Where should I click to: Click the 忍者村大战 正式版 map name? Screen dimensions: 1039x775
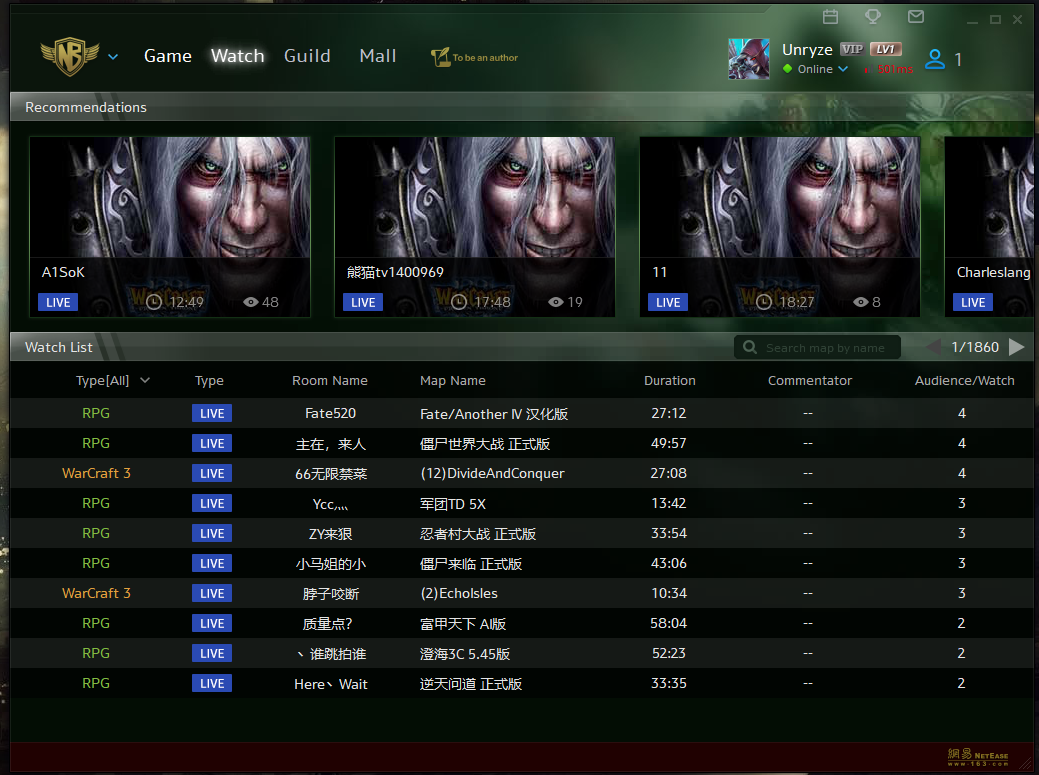click(478, 534)
